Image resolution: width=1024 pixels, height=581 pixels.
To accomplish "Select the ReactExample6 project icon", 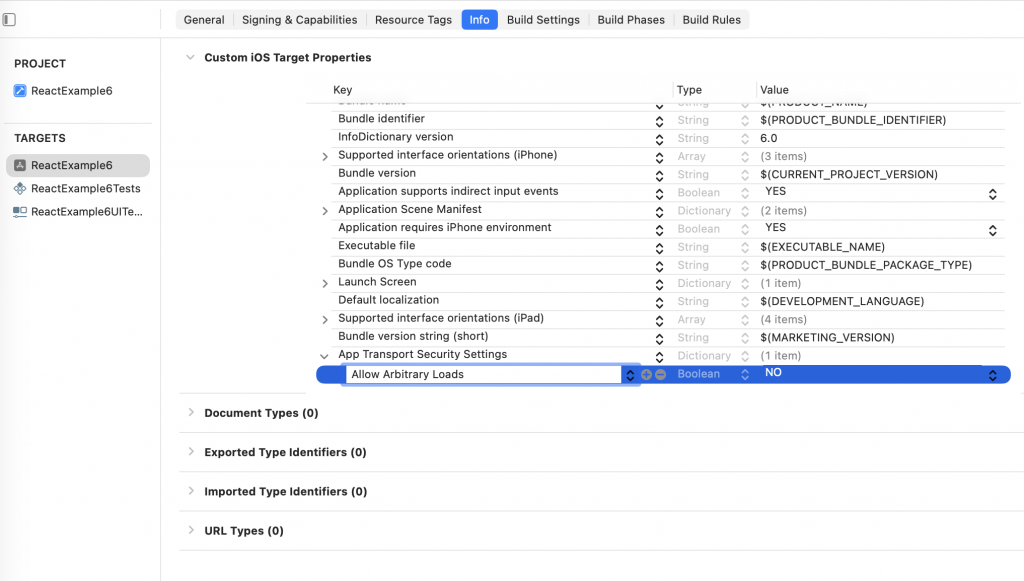I will click(20, 91).
